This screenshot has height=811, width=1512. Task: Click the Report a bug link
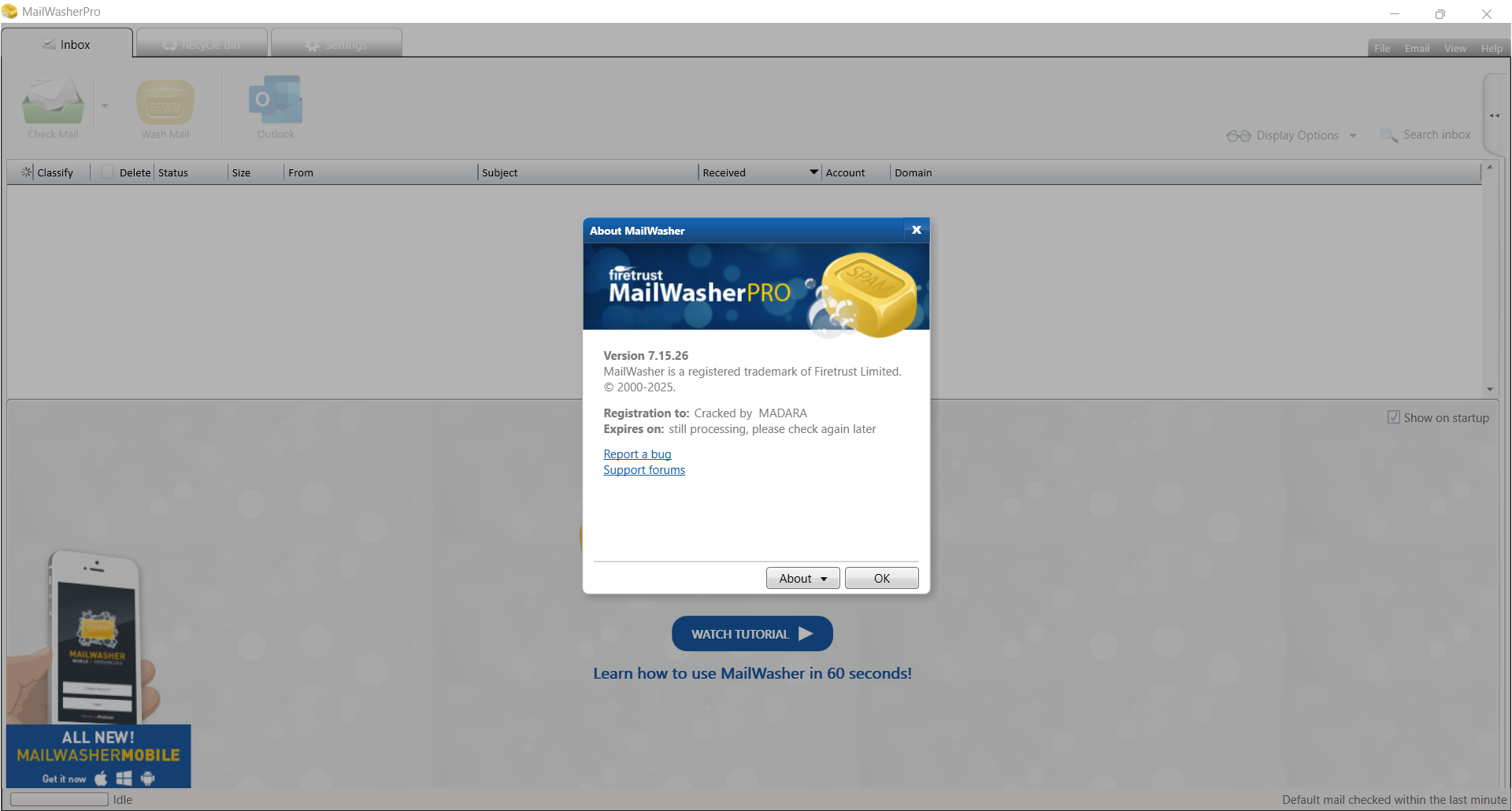click(637, 454)
